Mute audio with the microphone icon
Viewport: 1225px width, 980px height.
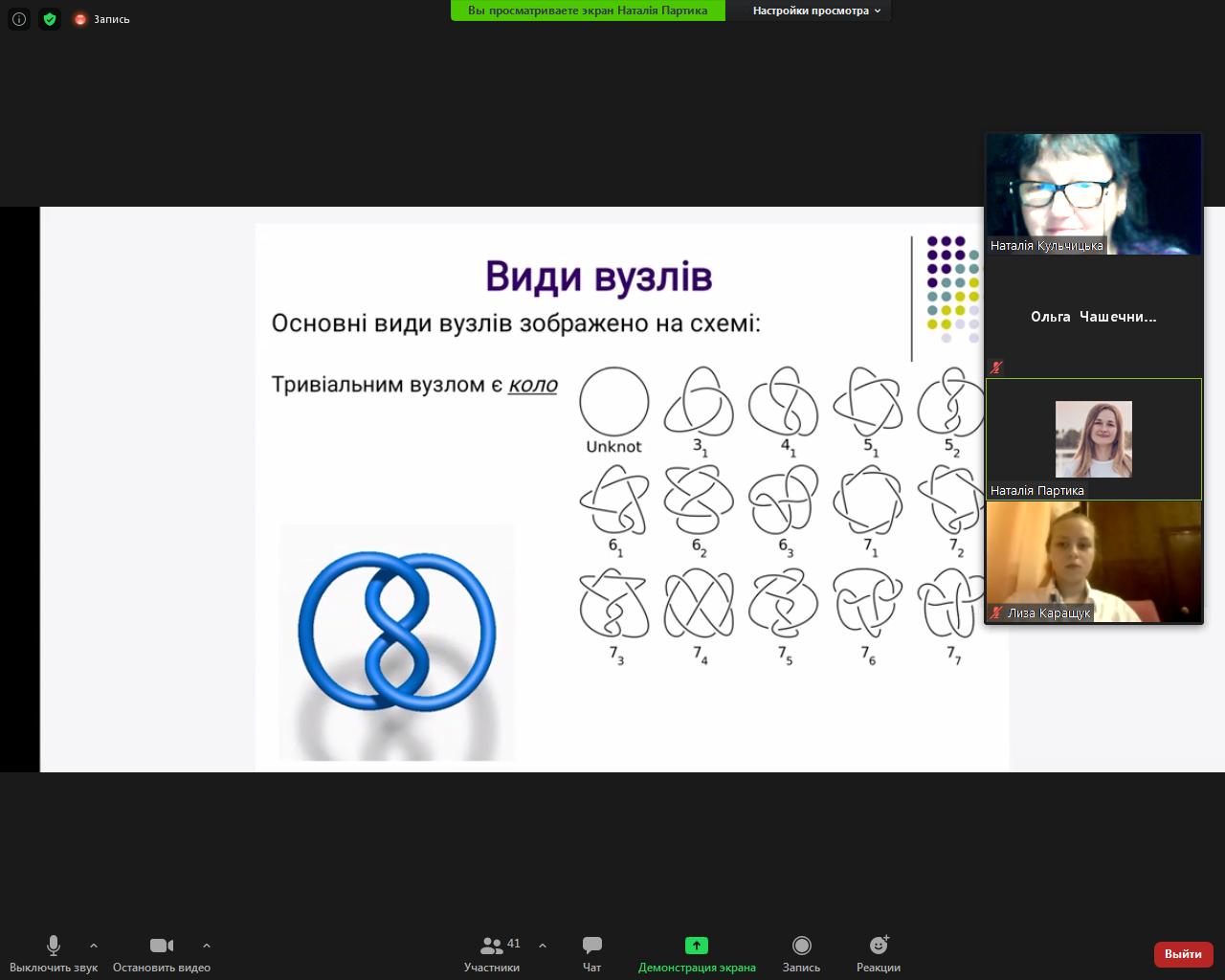(54, 946)
